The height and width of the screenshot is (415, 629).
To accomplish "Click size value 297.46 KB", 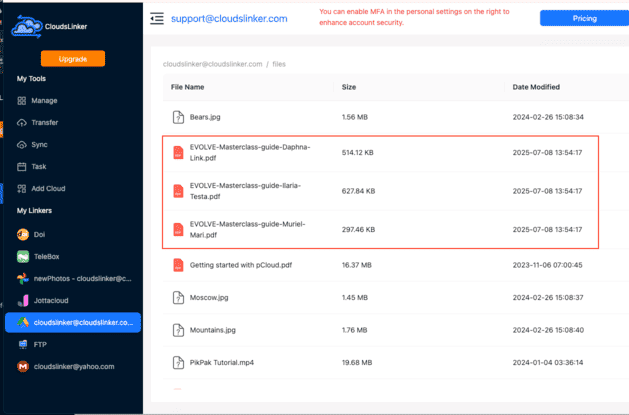I will 358,229.
